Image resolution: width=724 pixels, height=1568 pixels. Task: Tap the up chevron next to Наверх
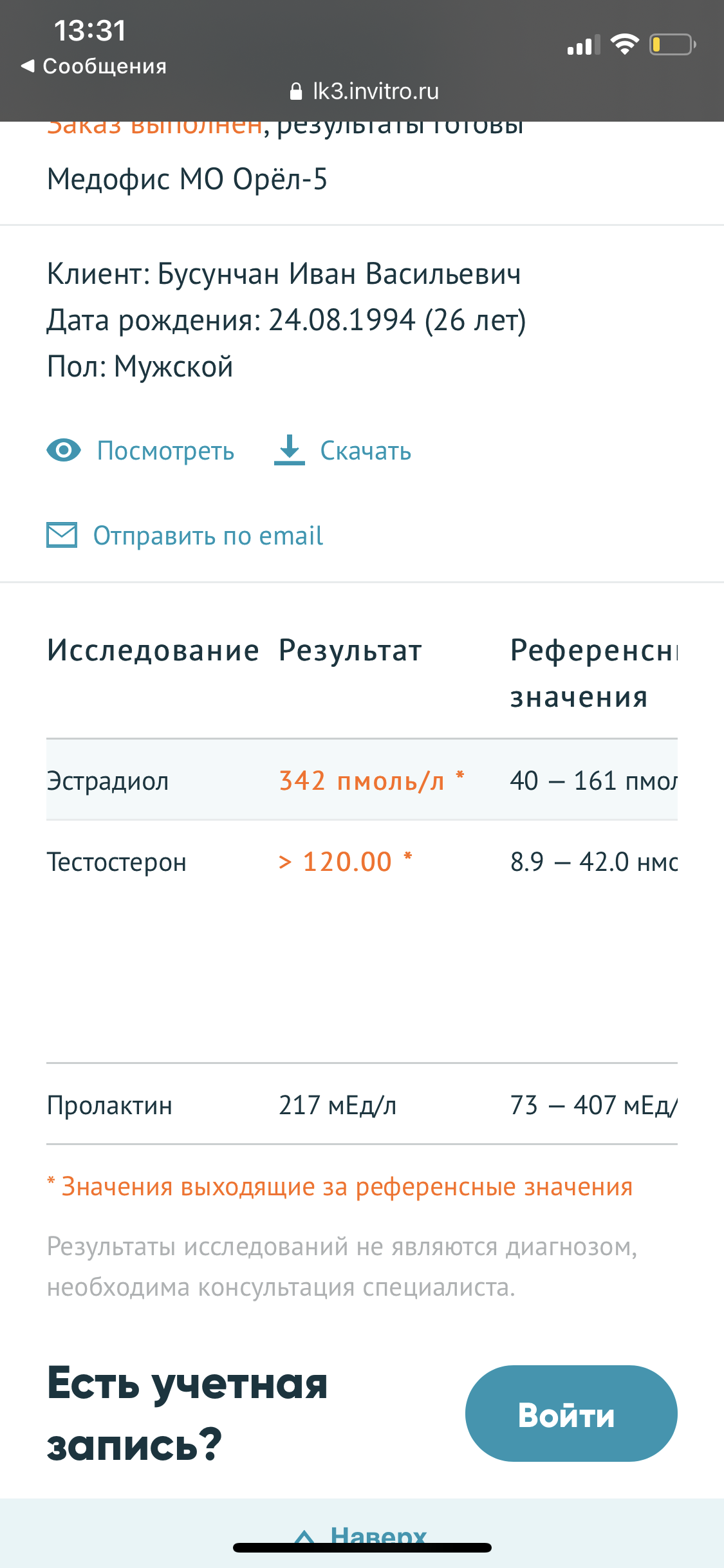304,1537
